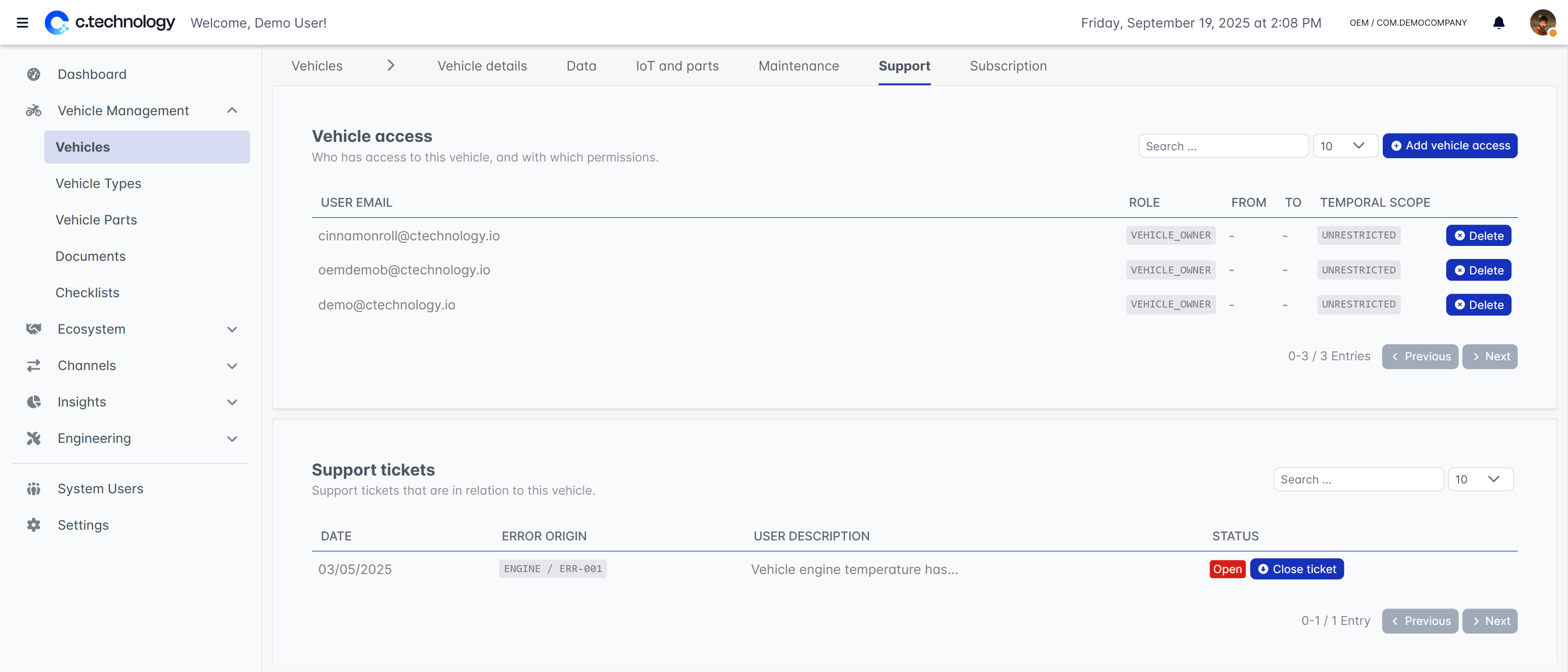Click the Dashboard gauge icon
1568x672 pixels.
coord(34,74)
